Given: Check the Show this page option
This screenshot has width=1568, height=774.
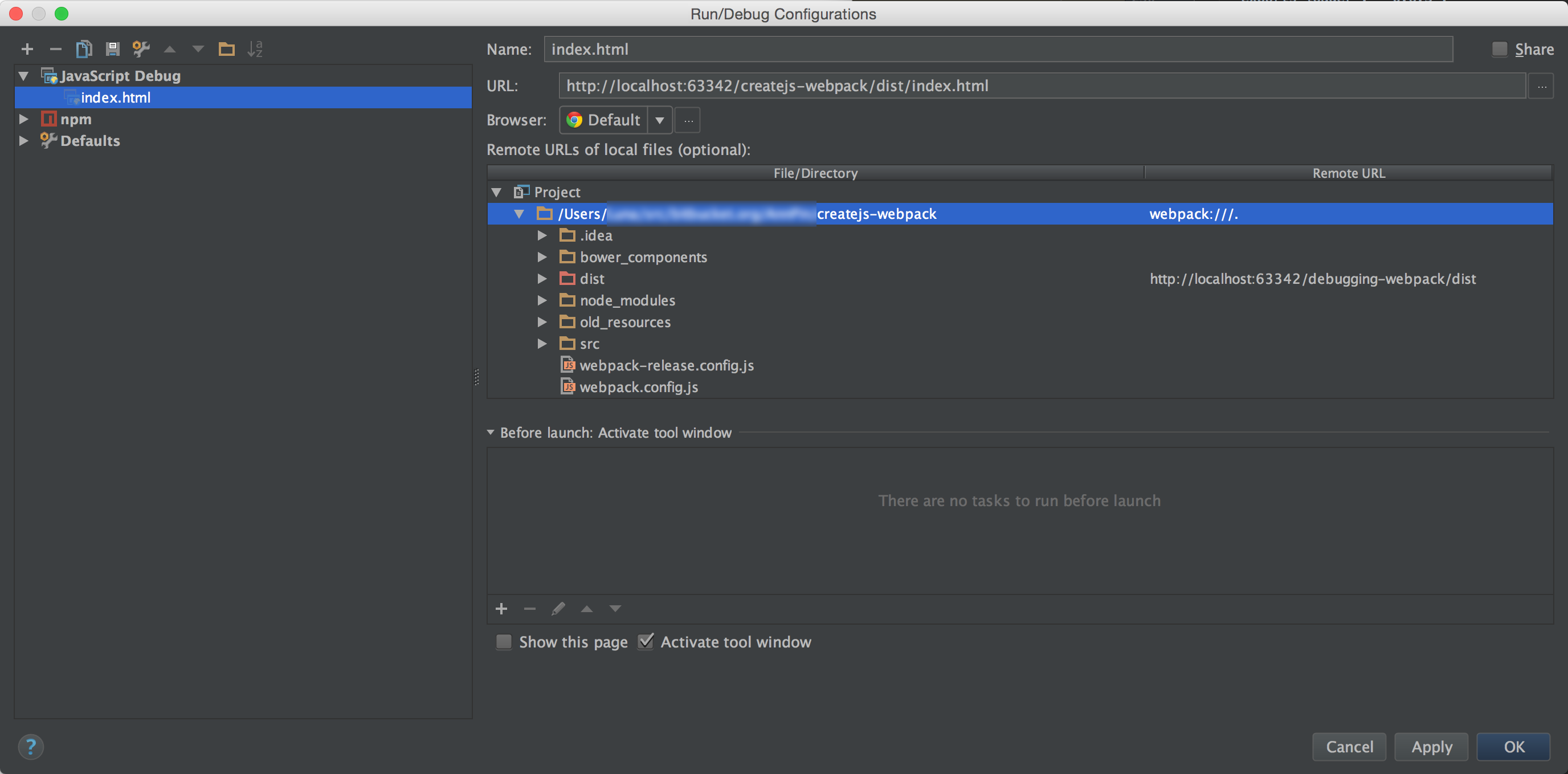Looking at the screenshot, I should click(x=504, y=642).
